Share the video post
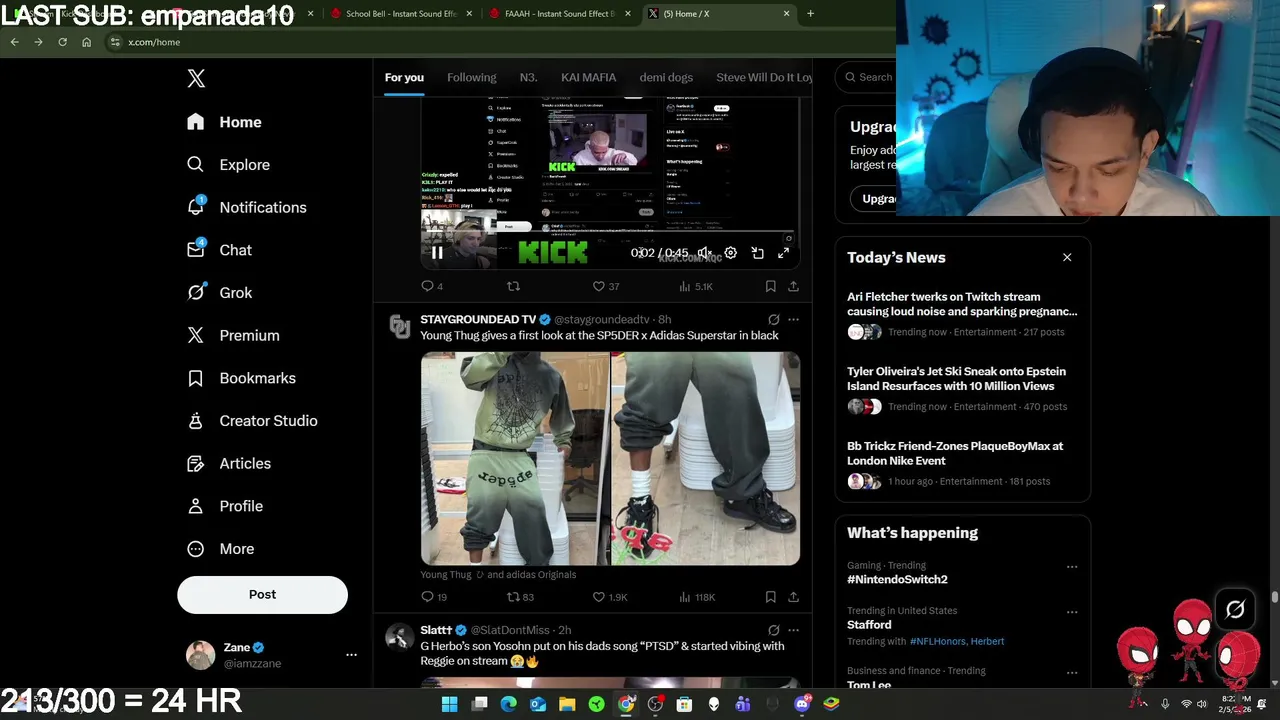Image resolution: width=1280 pixels, height=720 pixels. pos(793,286)
